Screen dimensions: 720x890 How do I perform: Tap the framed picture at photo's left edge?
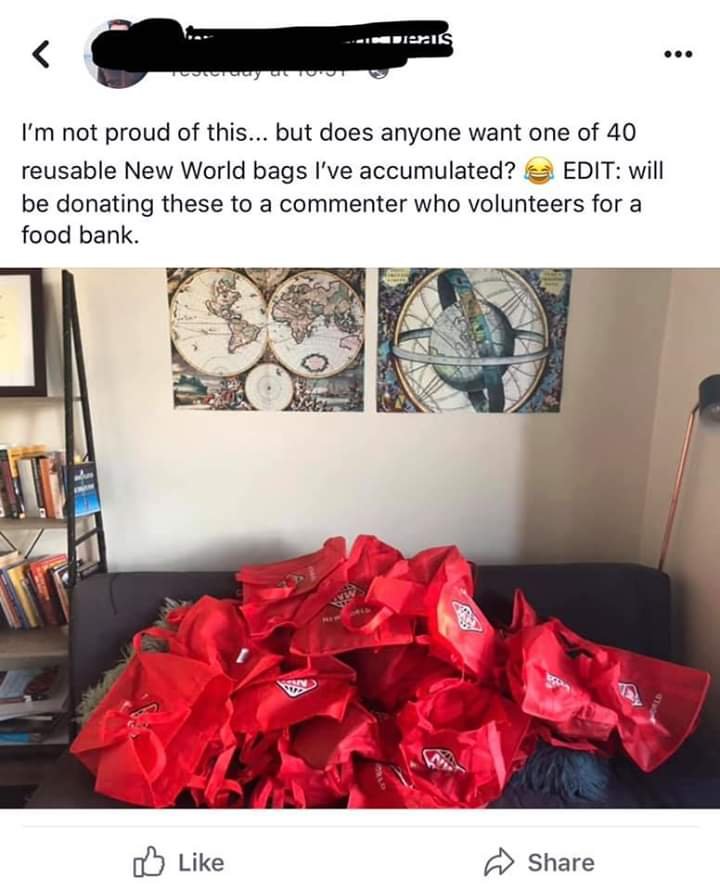point(23,332)
